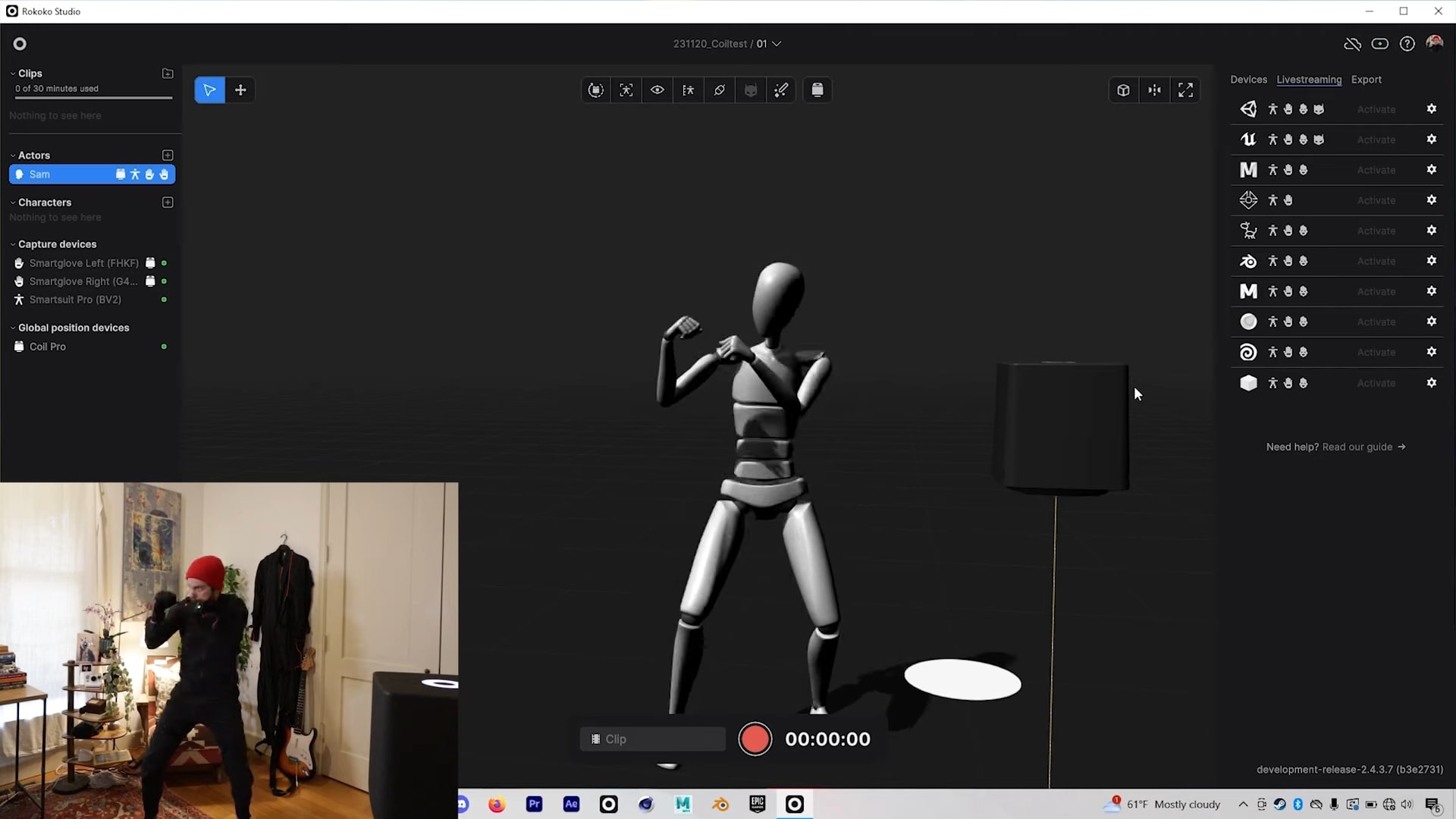Click the Unreal Engine logo in Livestreaming list
Image resolution: width=1456 pixels, height=819 pixels.
(1248, 139)
